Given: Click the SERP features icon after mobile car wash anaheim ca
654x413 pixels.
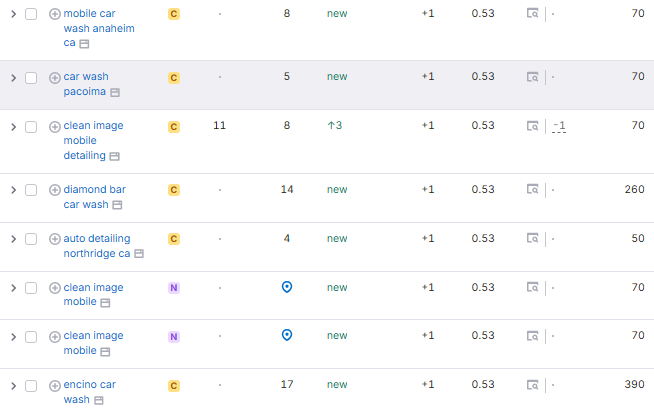Looking at the screenshot, I should [84, 44].
